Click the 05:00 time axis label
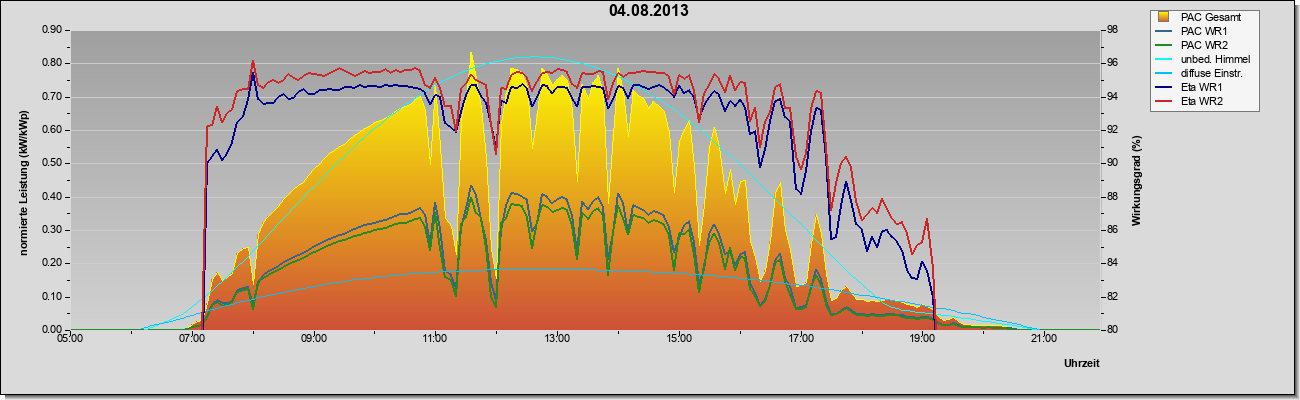The image size is (1300, 400). point(70,340)
